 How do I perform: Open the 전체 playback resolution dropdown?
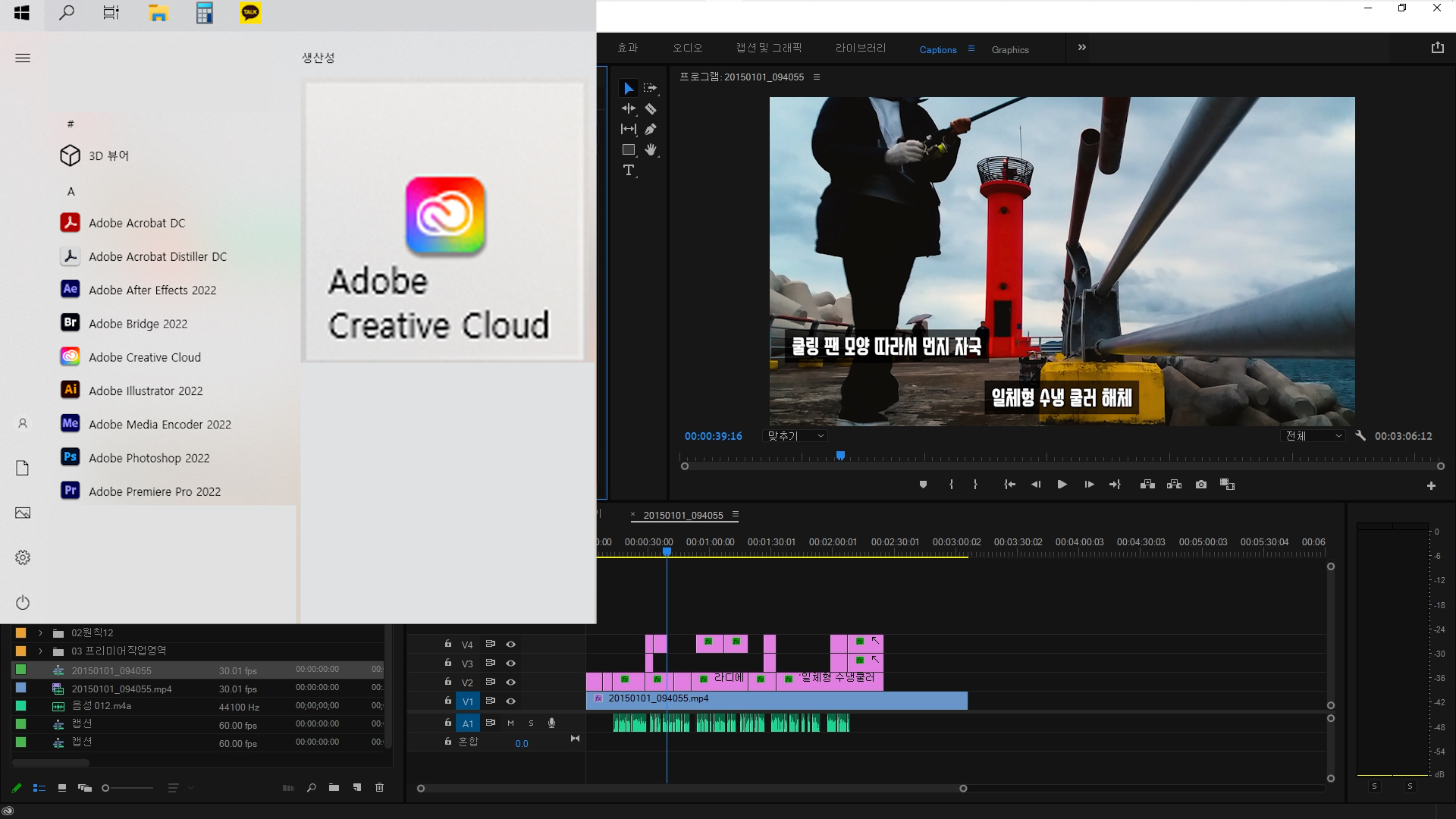pos(1314,436)
